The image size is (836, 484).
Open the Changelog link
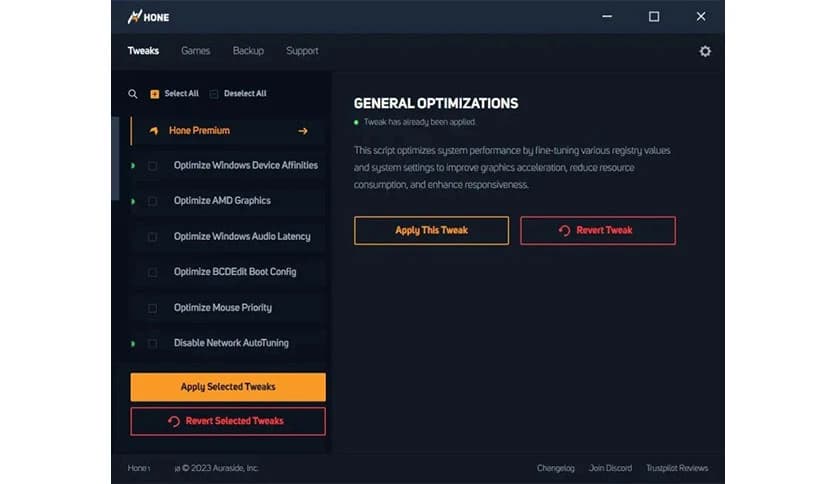(x=556, y=468)
